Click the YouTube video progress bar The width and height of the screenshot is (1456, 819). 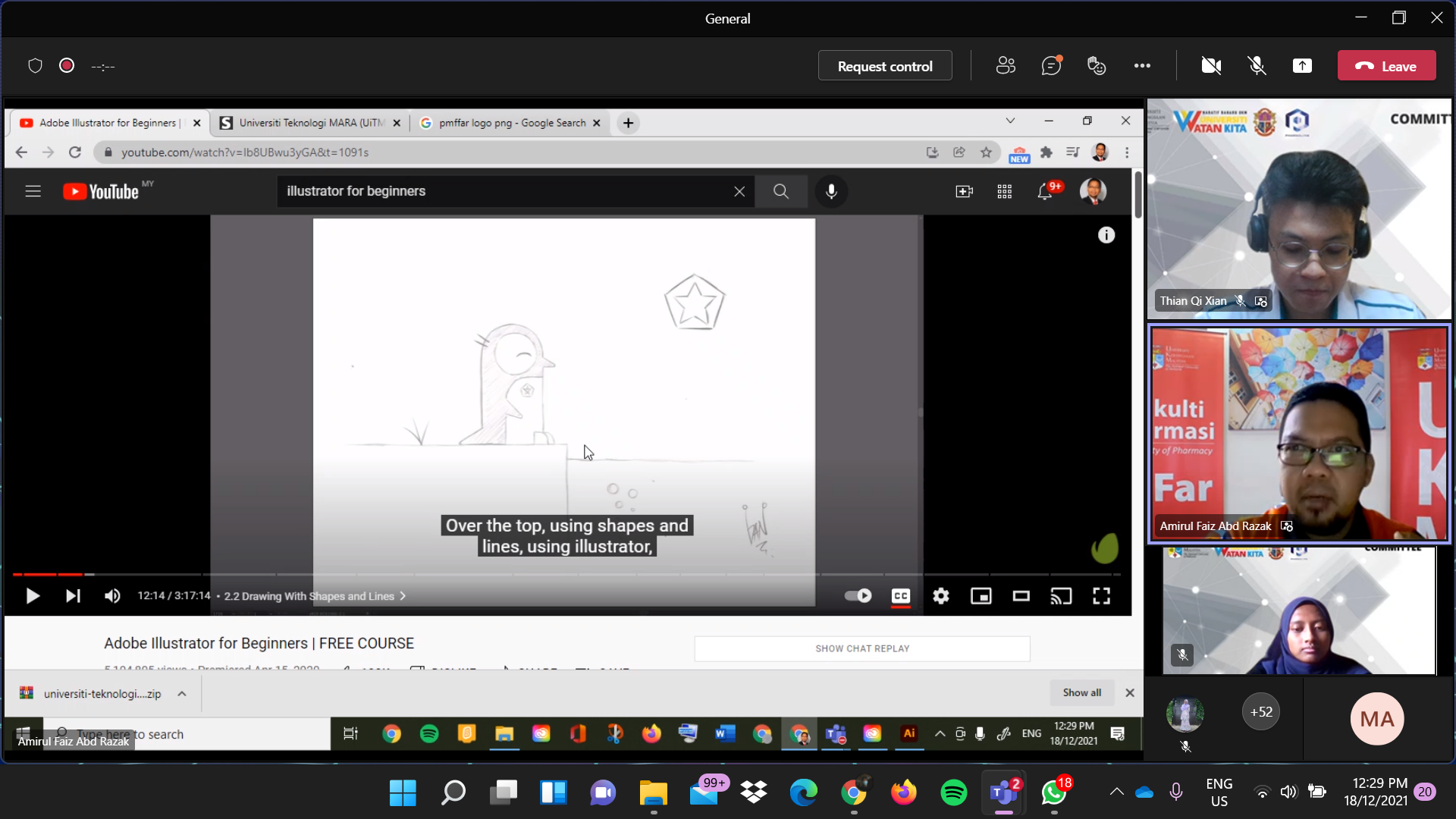(x=455, y=574)
